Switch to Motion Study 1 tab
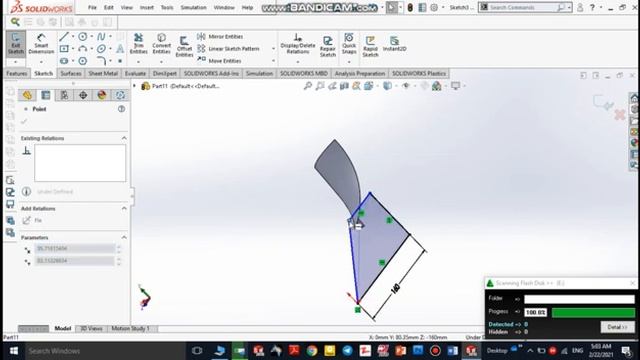 [x=131, y=328]
